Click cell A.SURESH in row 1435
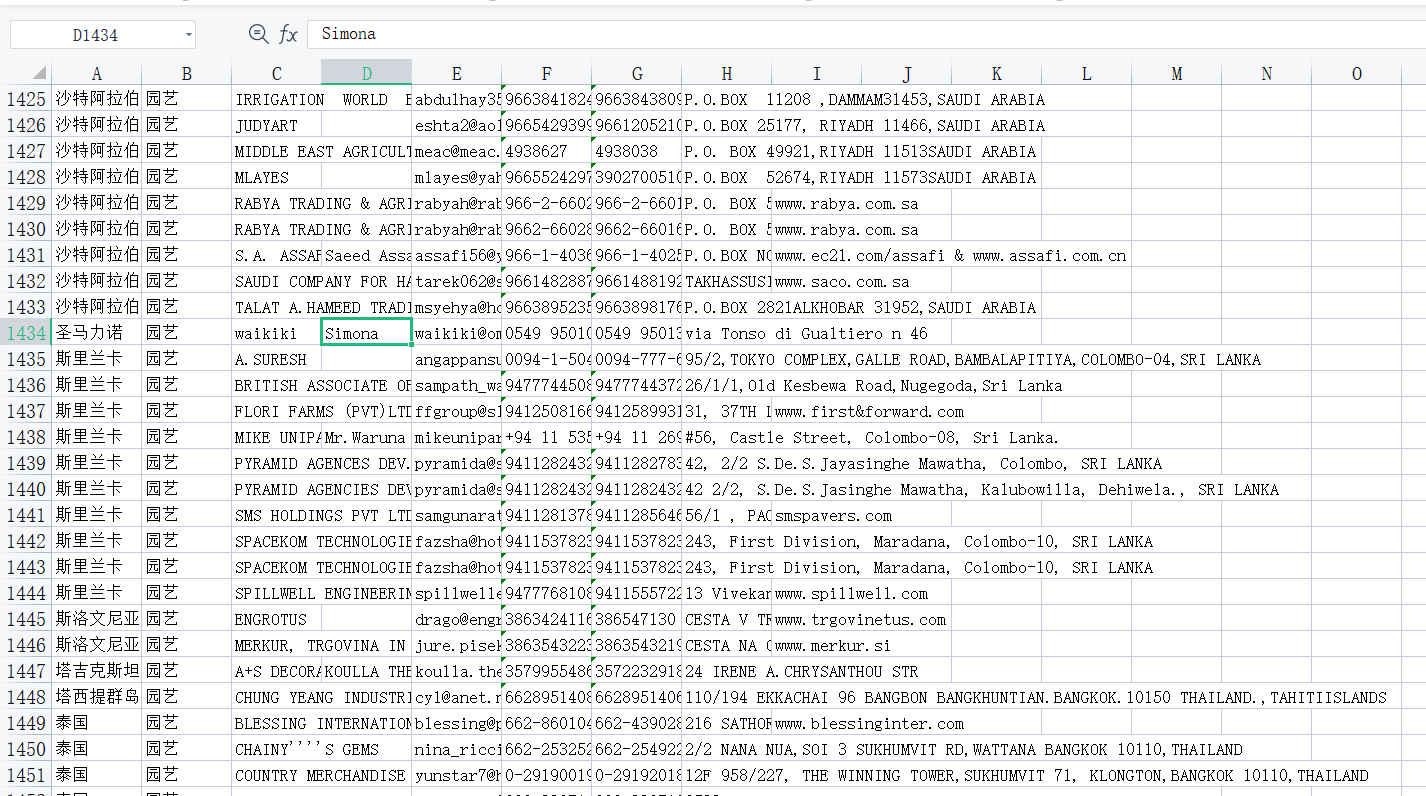Image resolution: width=1426 pixels, height=796 pixels. pos(277,359)
